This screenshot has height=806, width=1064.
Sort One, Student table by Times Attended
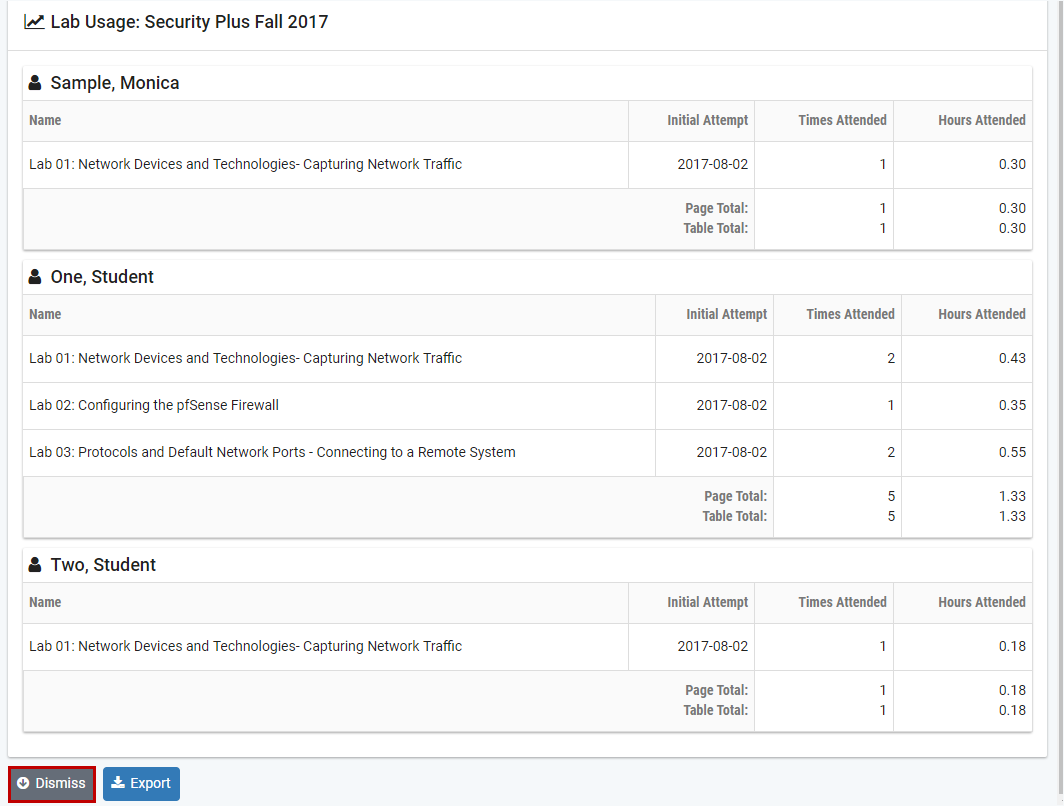[x=850, y=314]
